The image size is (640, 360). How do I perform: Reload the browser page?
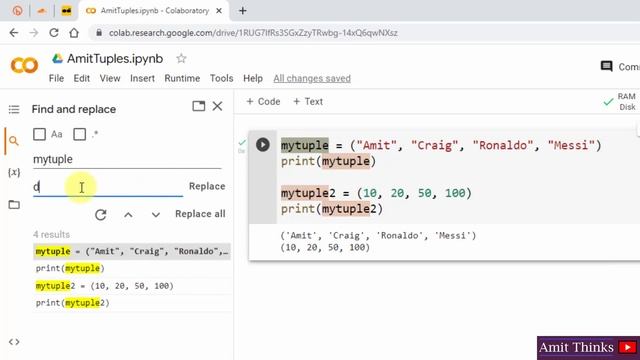tap(54, 33)
